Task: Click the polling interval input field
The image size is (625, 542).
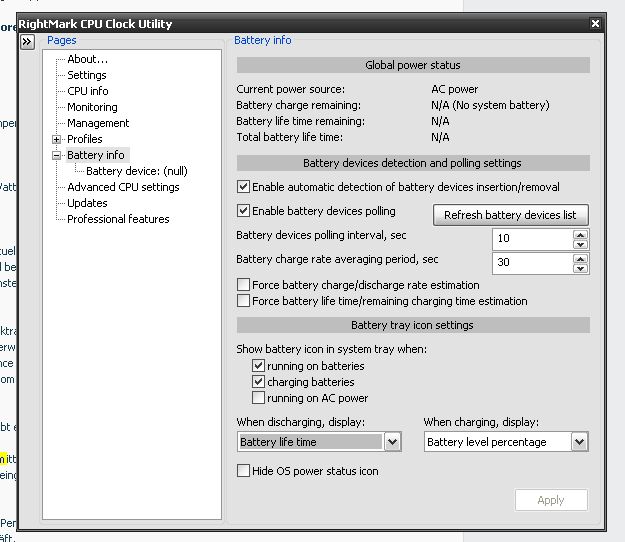Action: tap(533, 239)
